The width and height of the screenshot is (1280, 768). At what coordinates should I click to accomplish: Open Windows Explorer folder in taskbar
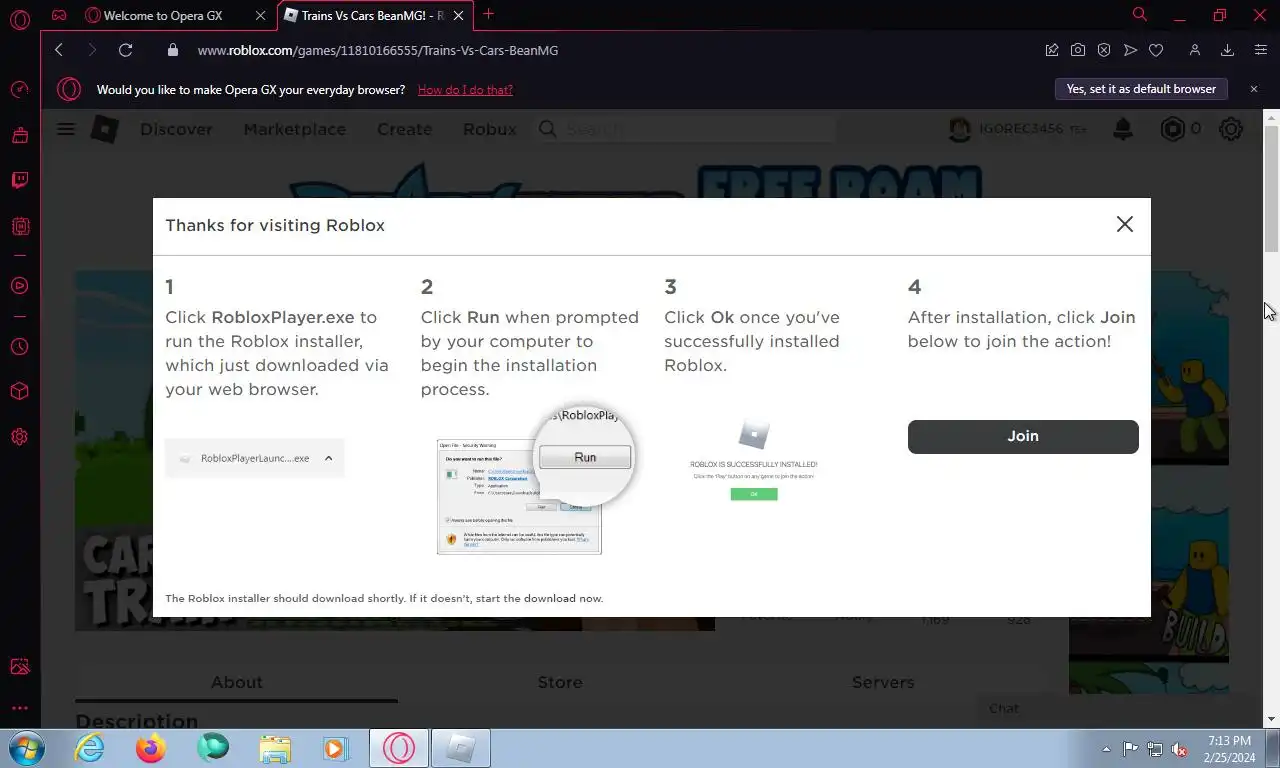(x=275, y=748)
